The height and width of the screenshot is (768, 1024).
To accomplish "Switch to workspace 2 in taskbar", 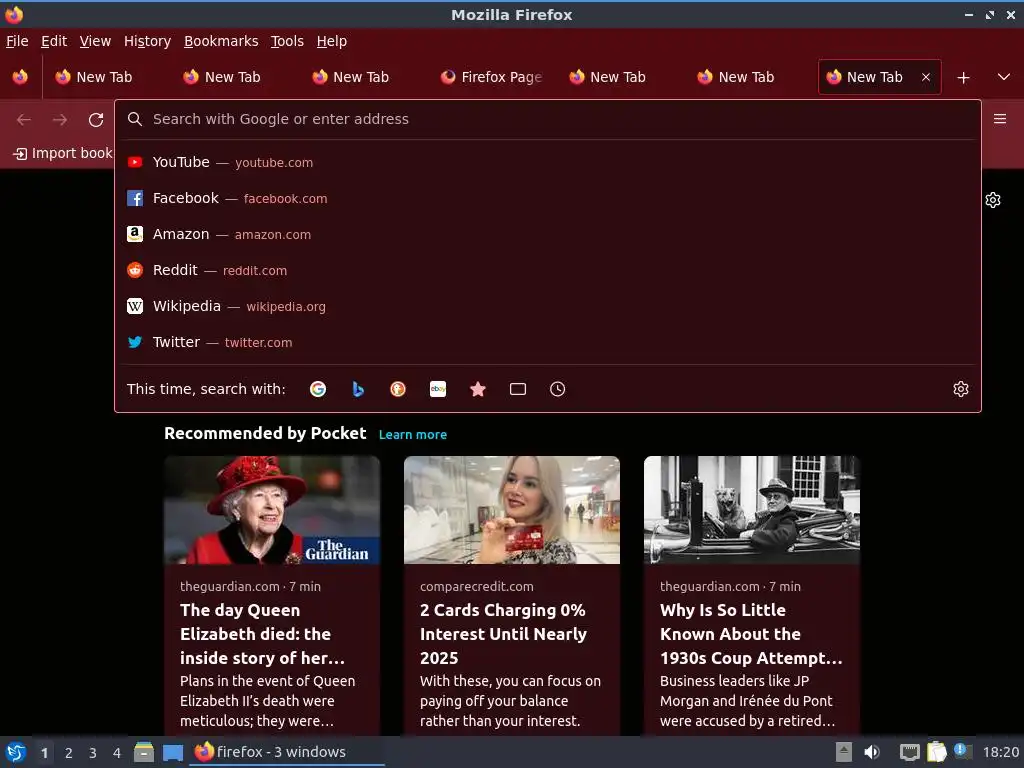I will click(69, 753).
